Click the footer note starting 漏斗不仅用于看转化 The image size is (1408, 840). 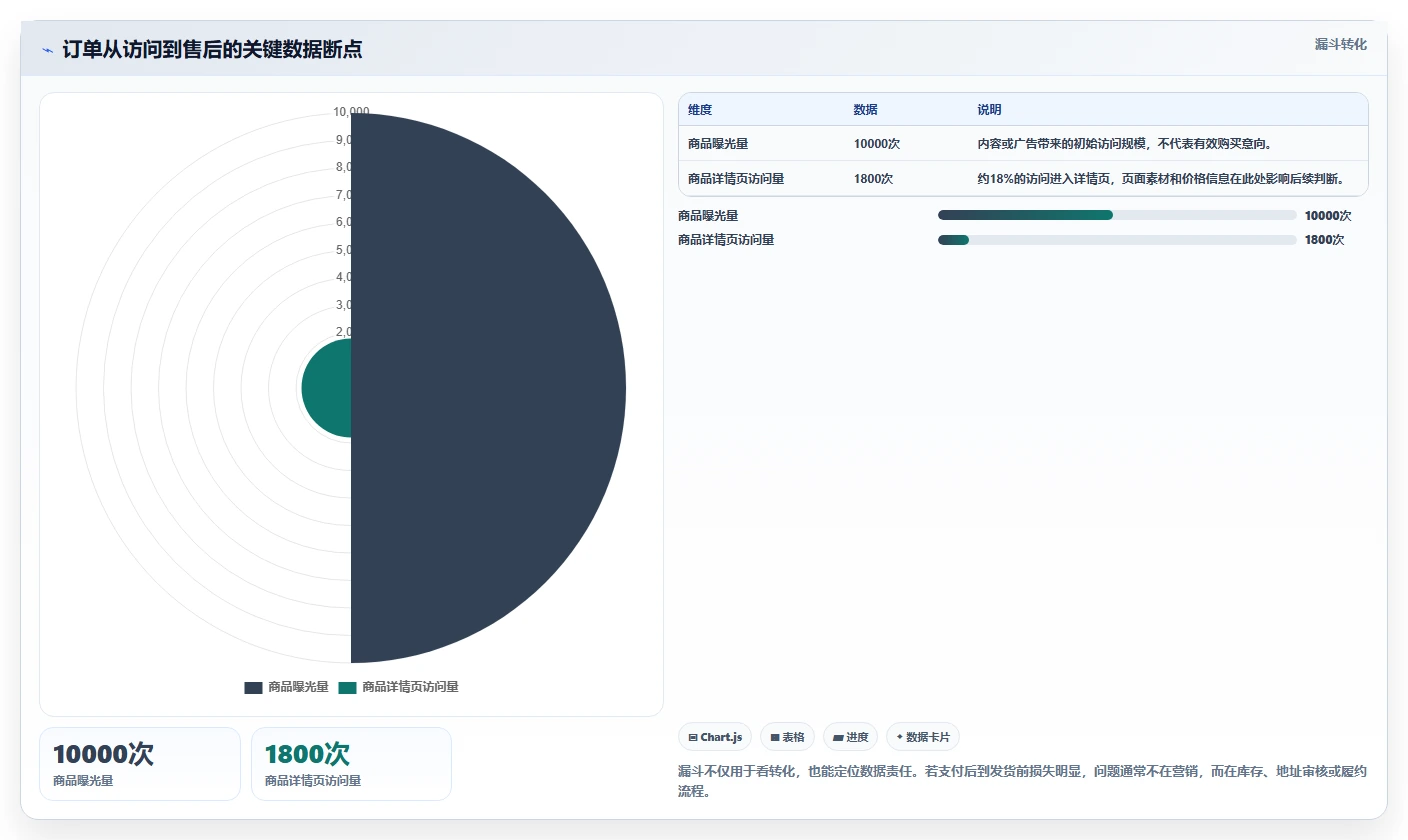[x=1022, y=781]
